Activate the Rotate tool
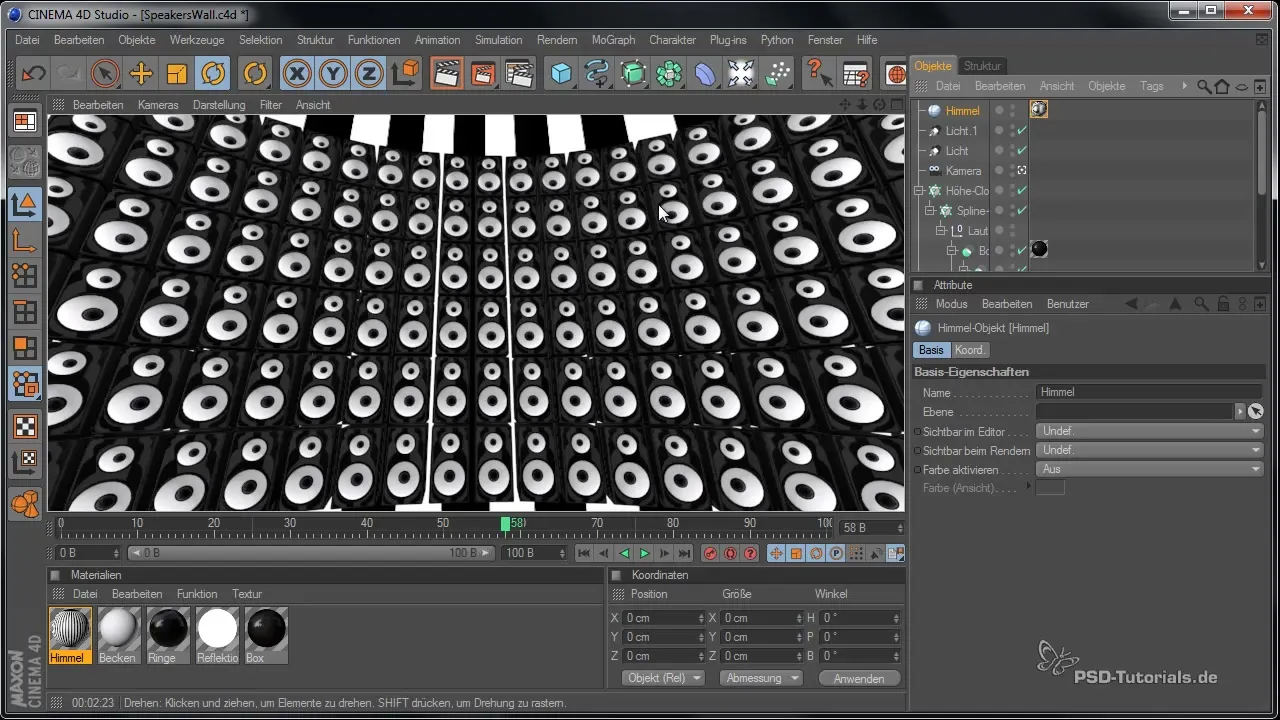 click(213, 73)
